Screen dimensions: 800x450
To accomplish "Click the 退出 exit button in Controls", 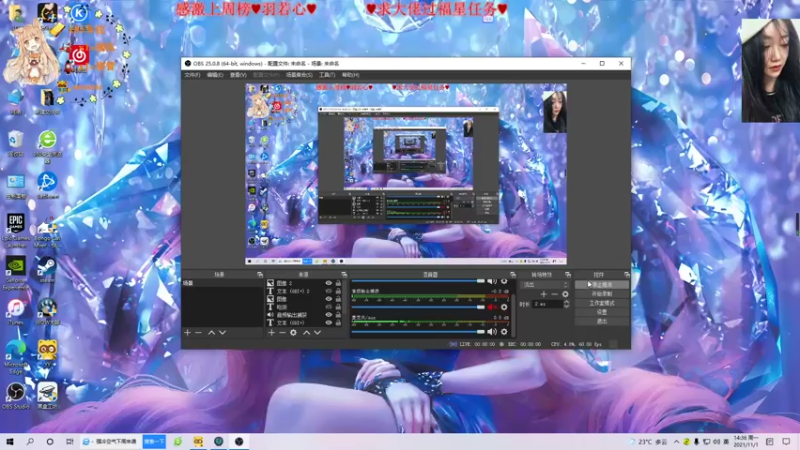I will point(602,321).
